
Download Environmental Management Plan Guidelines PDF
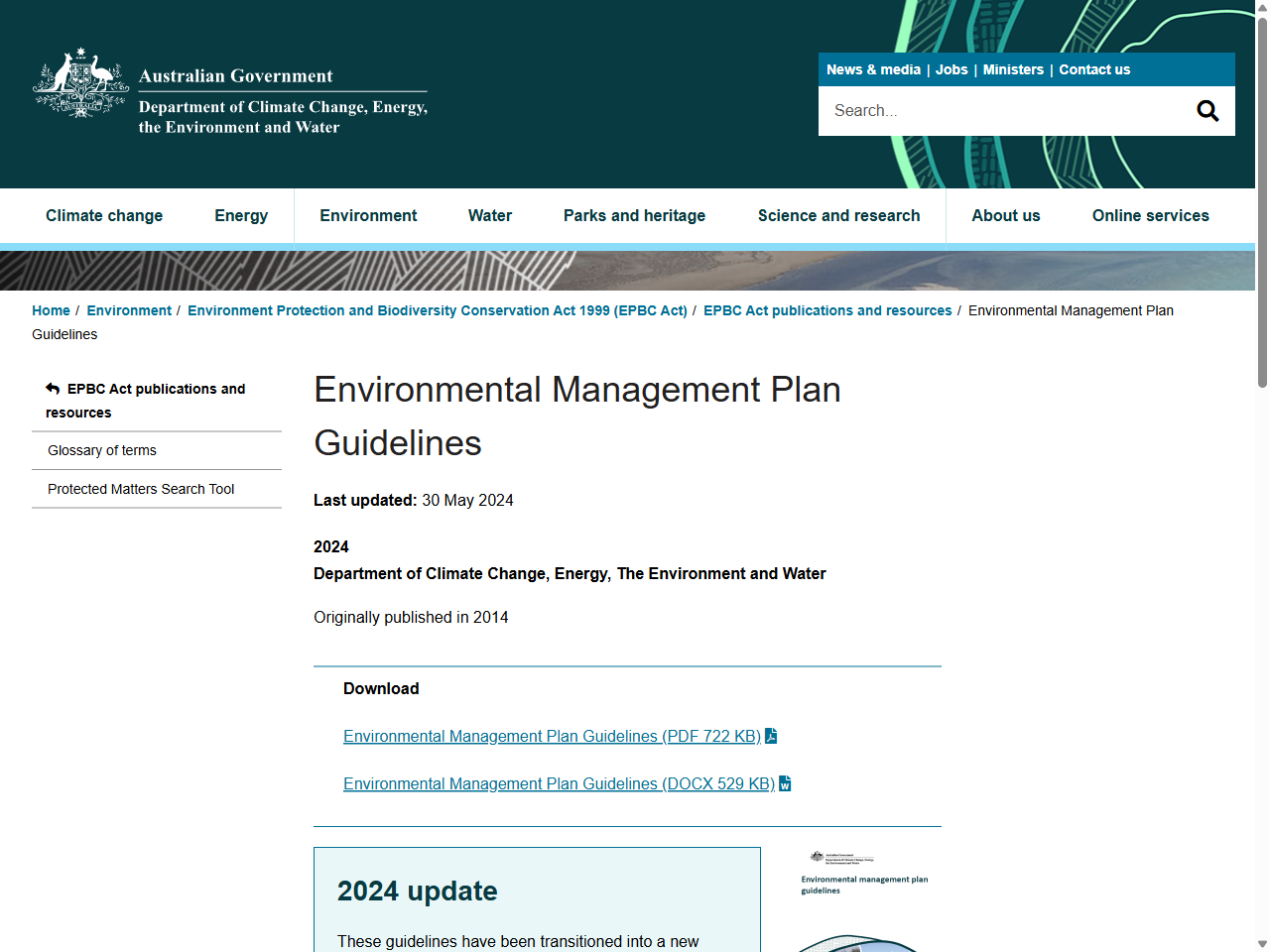[x=552, y=736]
